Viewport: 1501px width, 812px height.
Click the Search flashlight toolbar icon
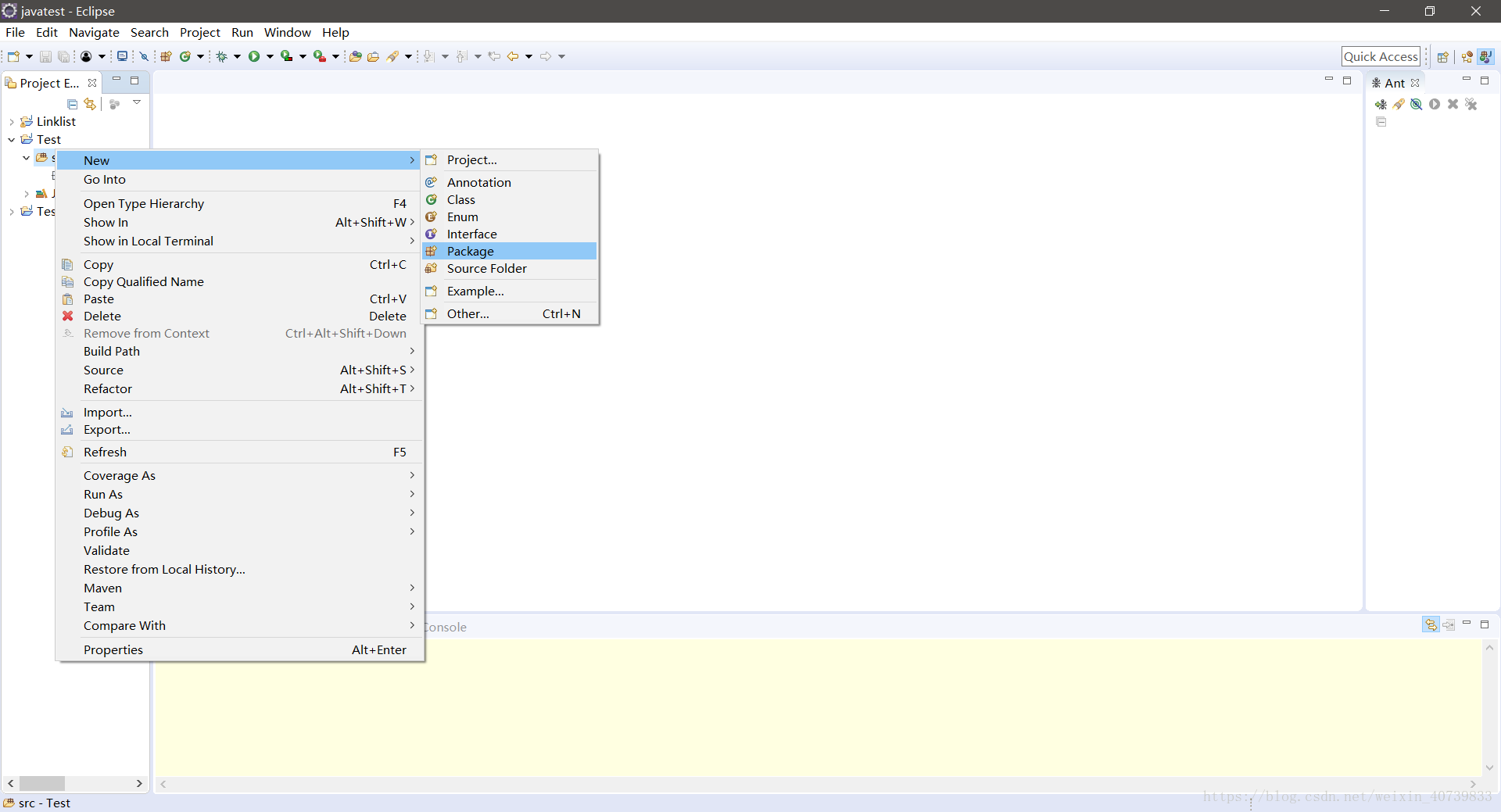[393, 56]
